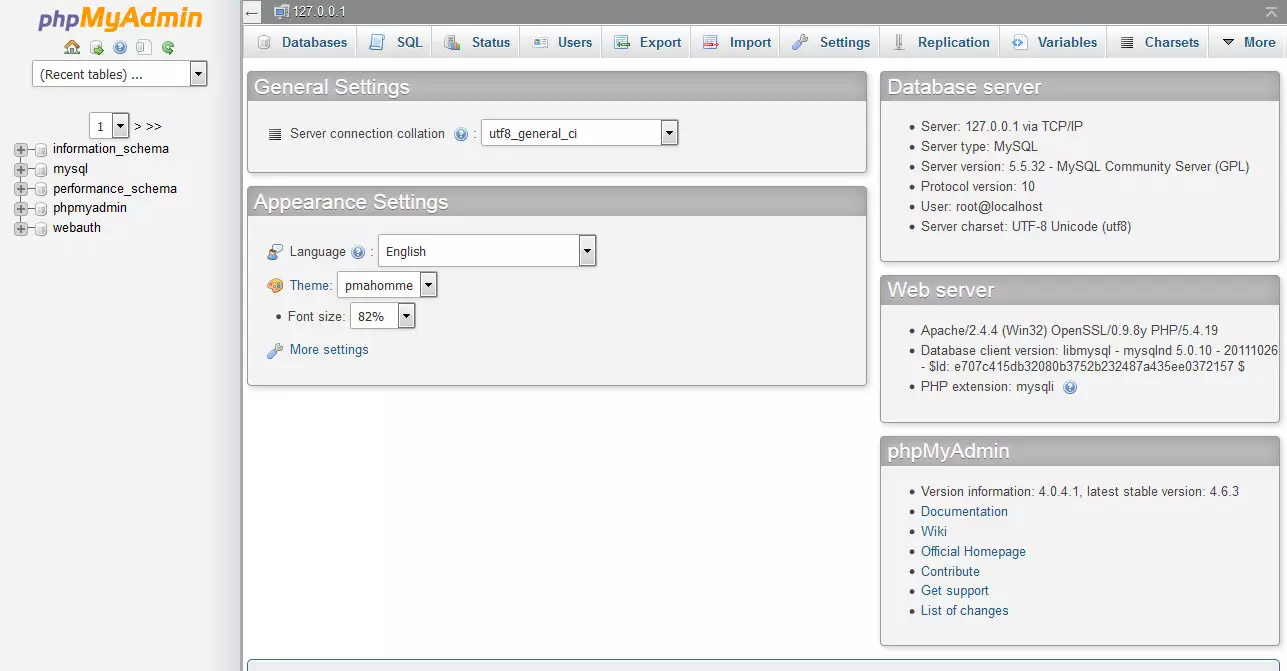Open the Font size dropdown showing 82%
This screenshot has width=1287, height=671.
[382, 316]
